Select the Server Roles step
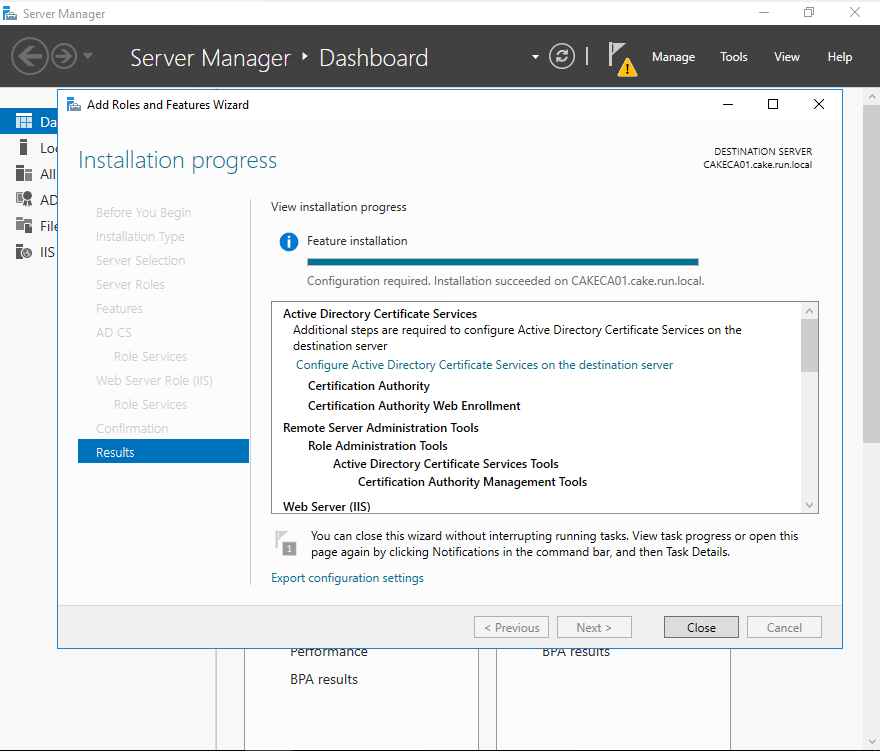Screen dimensions: 880x751 click(x=130, y=285)
